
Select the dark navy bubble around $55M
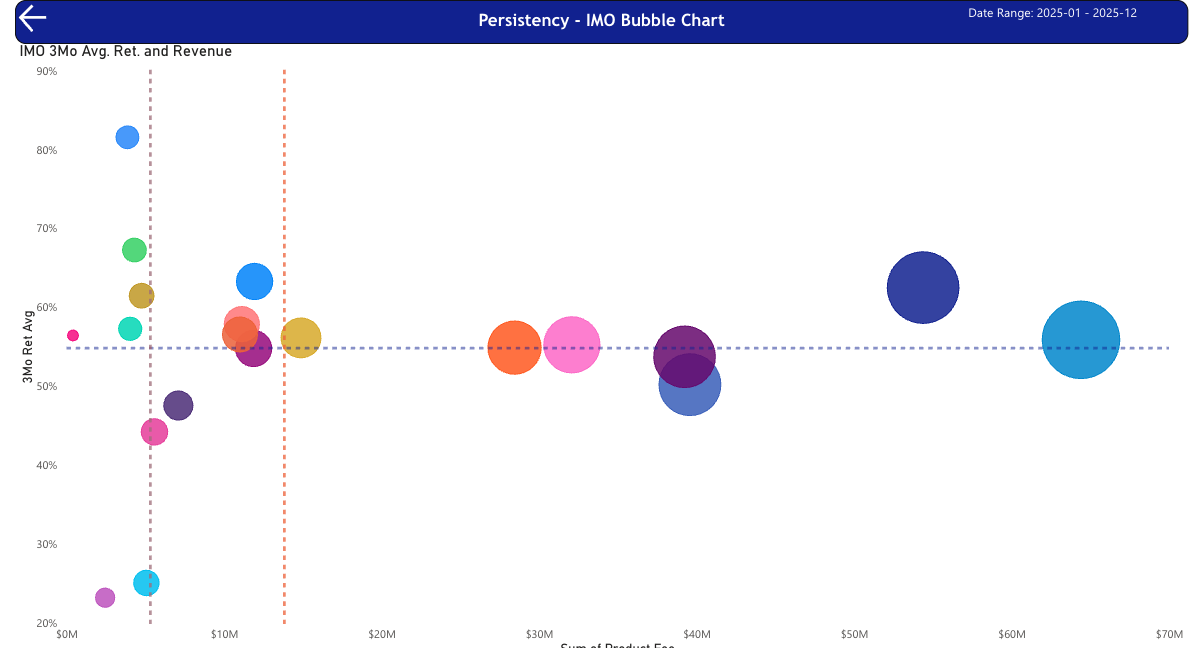click(x=923, y=287)
